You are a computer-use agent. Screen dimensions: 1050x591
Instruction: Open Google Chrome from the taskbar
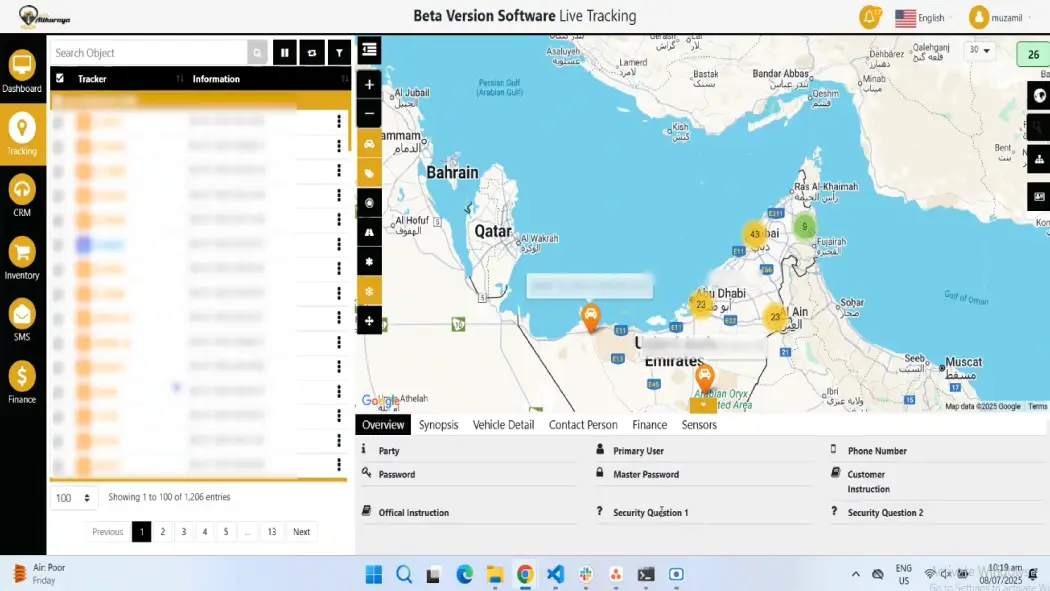(x=525, y=574)
